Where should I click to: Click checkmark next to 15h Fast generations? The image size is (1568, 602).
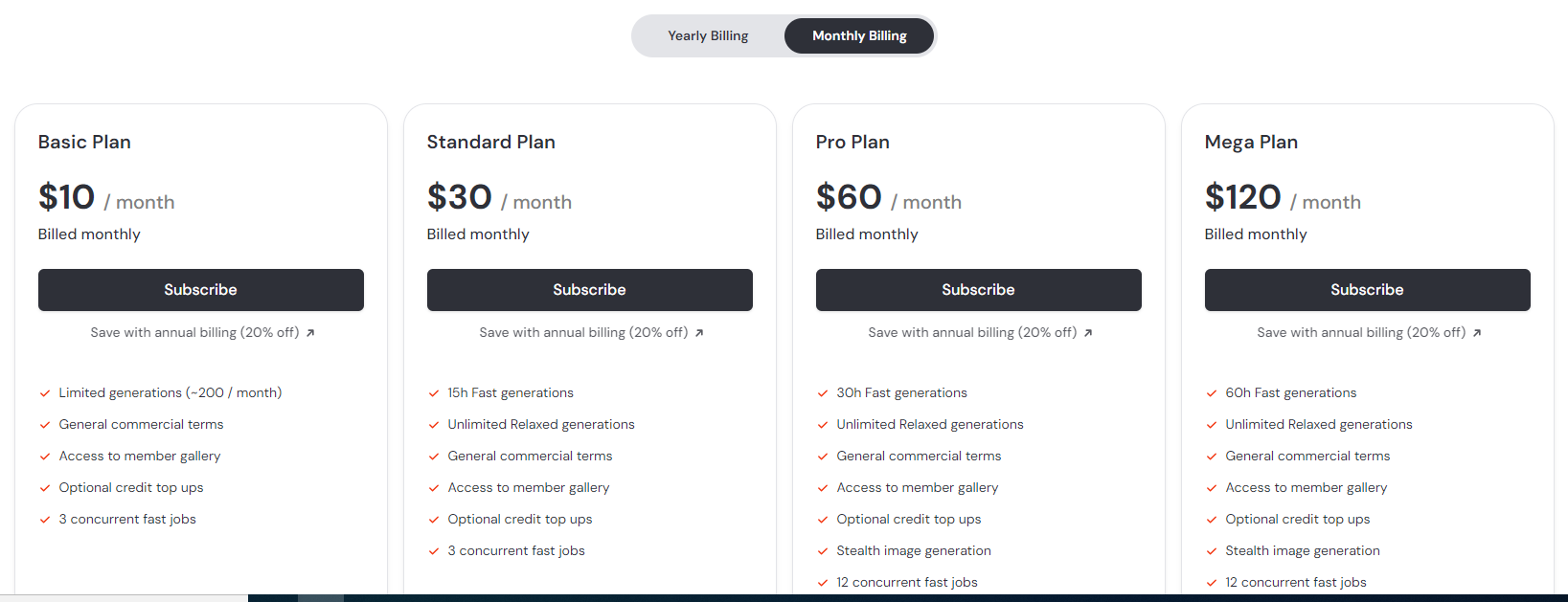point(434,393)
